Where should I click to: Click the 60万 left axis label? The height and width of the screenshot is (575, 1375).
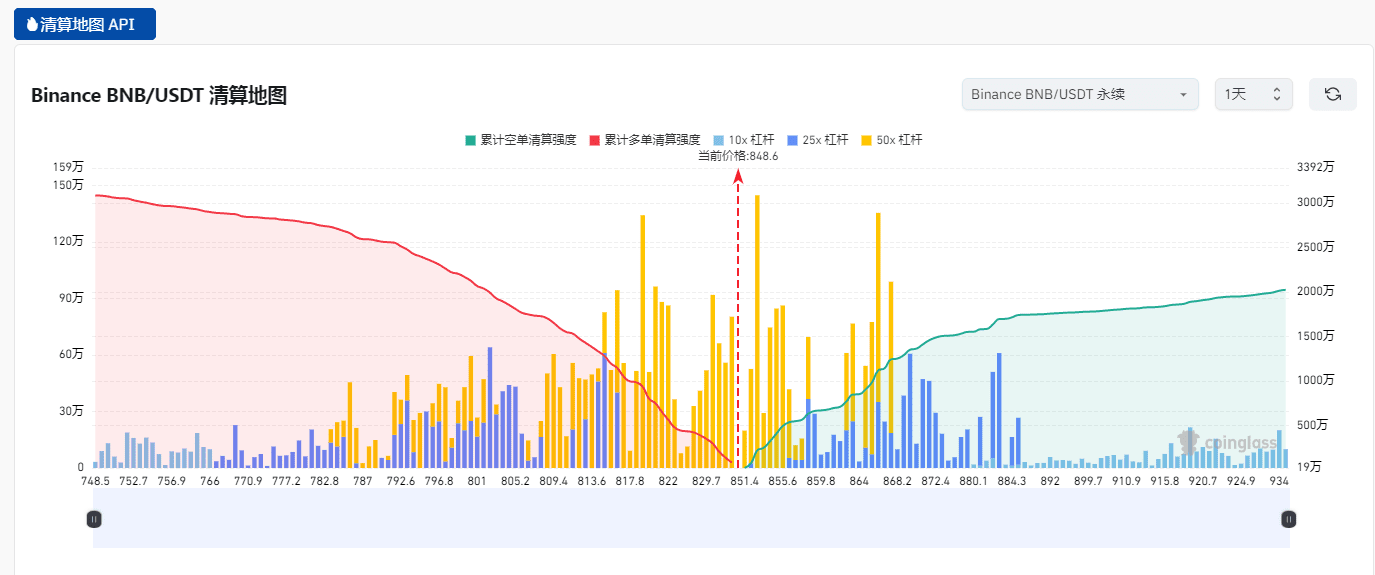tap(72, 354)
